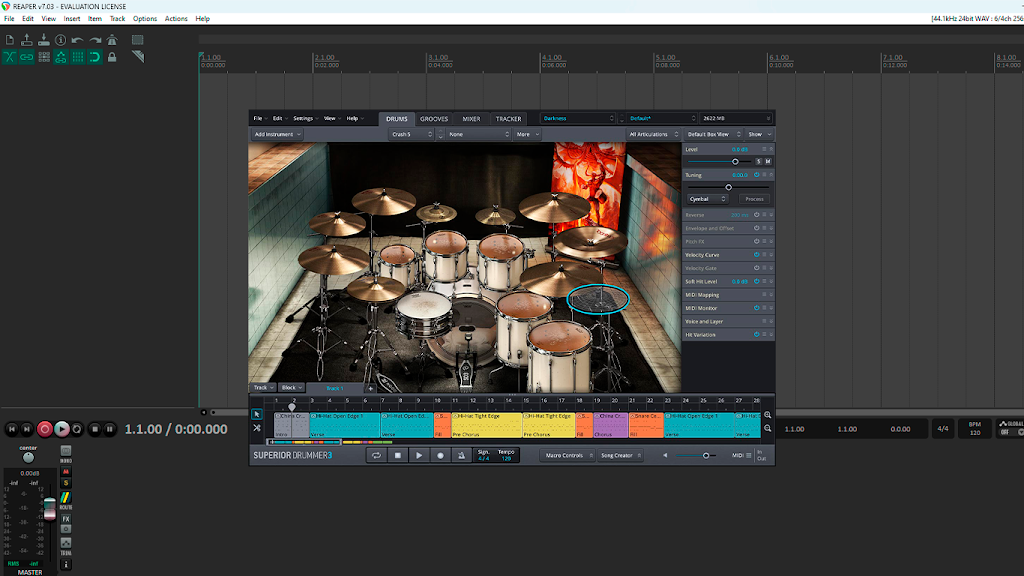Select the arrow pointer tool in song track
Image resolution: width=1024 pixels, height=576 pixels.
pyautogui.click(x=257, y=415)
